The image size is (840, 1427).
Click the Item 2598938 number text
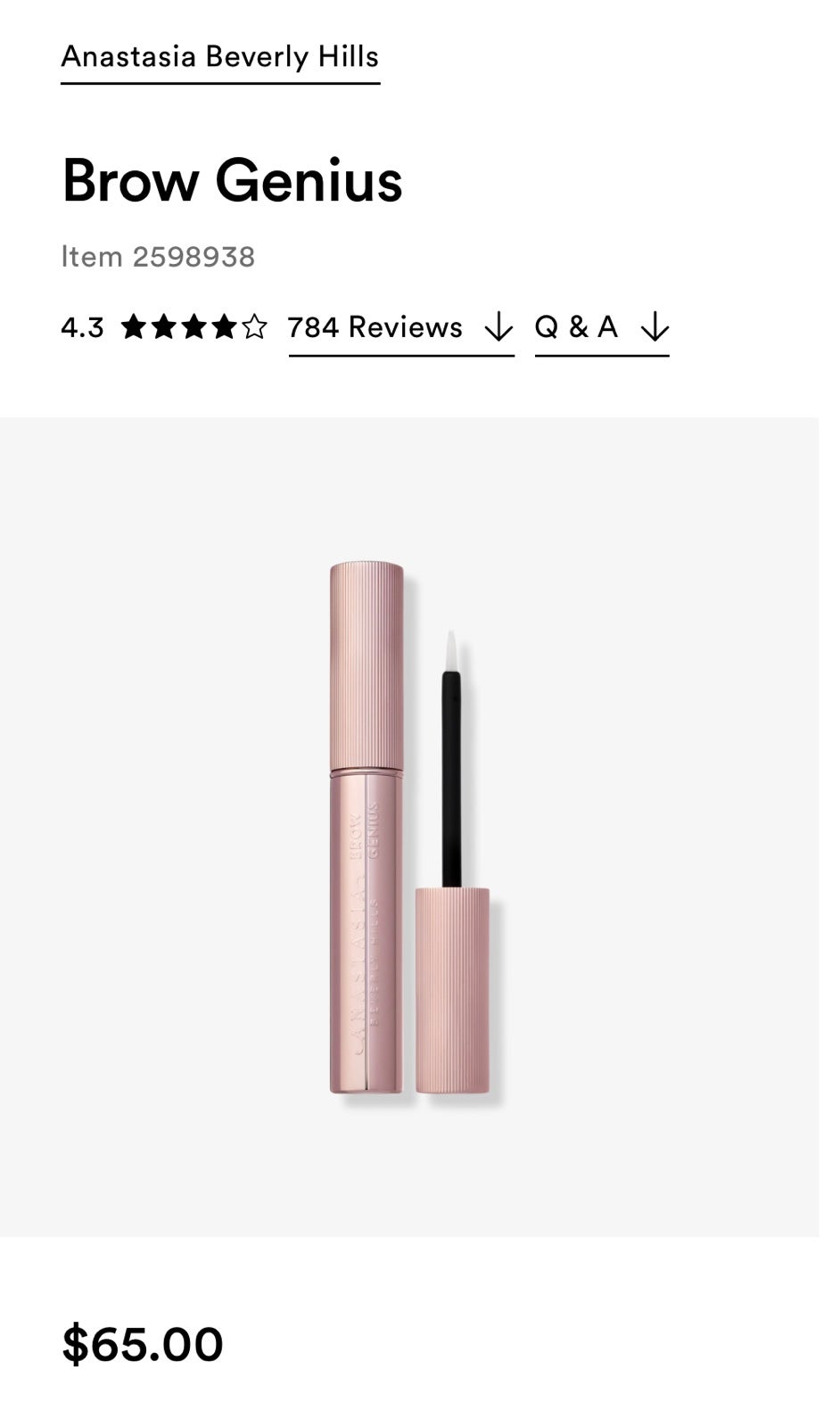click(x=158, y=257)
